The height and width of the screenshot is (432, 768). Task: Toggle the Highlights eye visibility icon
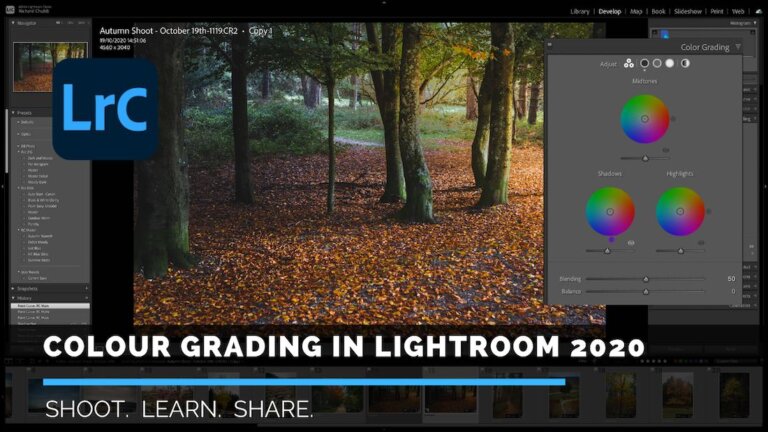coord(701,242)
